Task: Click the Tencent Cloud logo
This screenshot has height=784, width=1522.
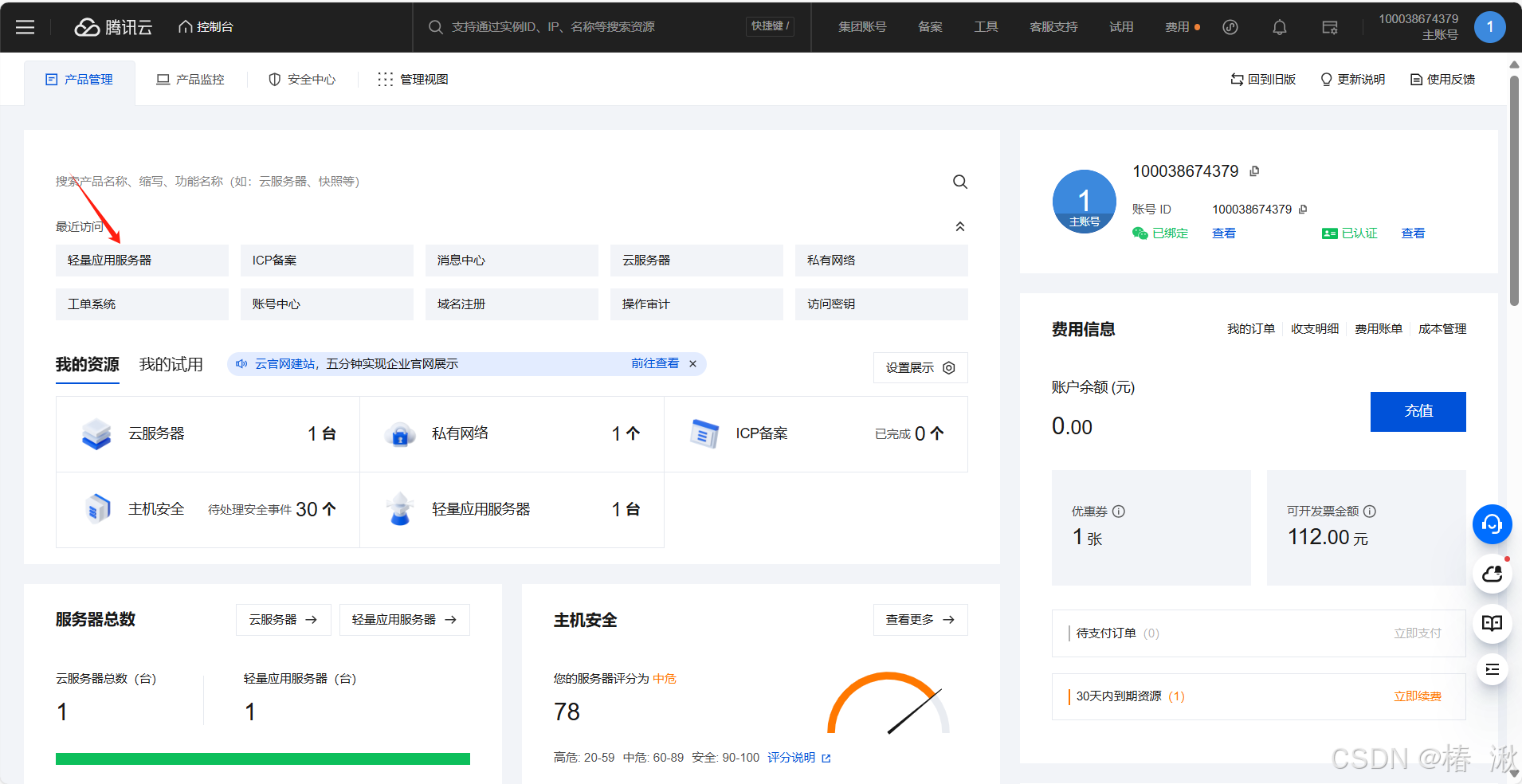Action: (113, 27)
